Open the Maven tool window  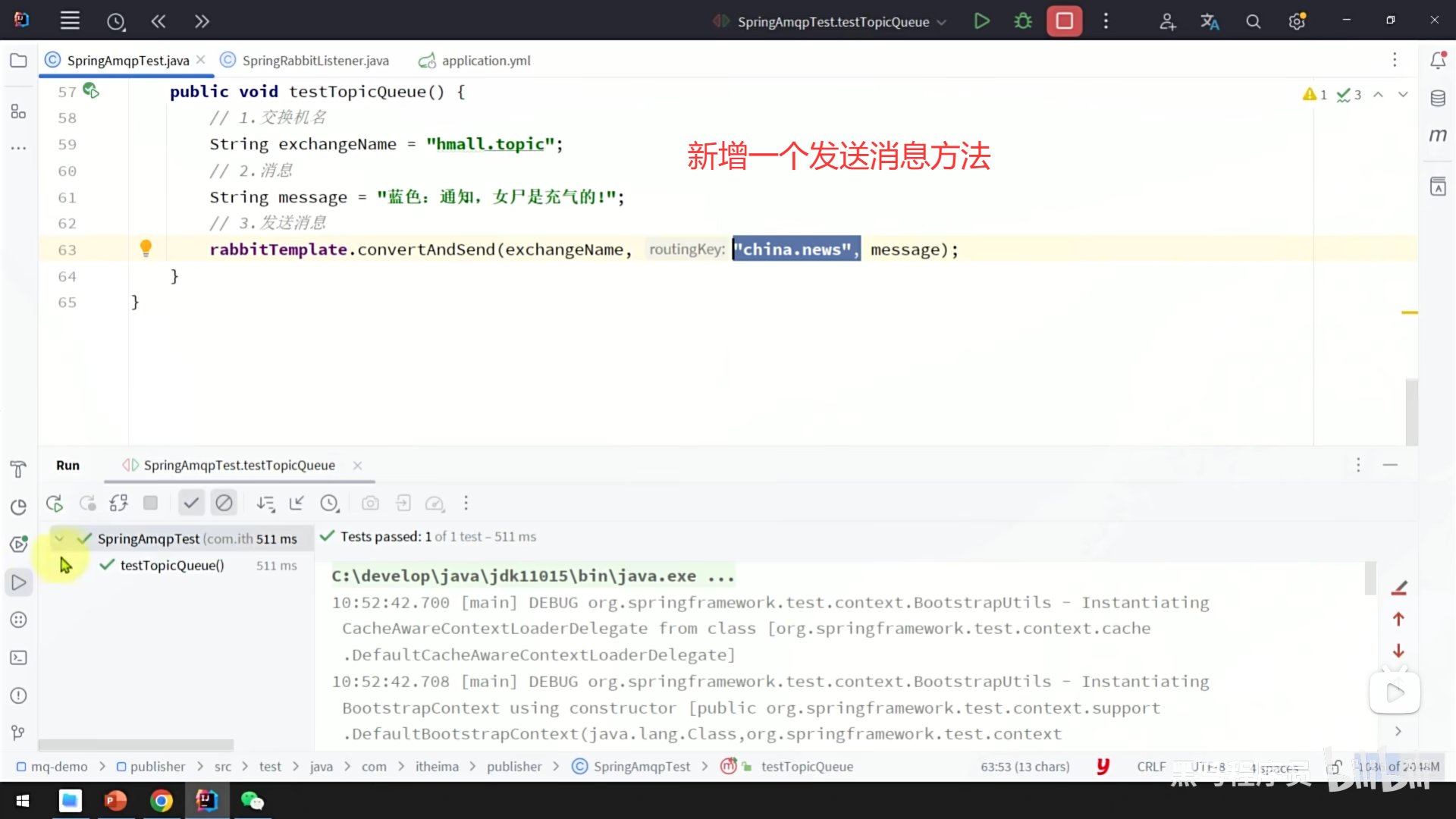pos(1438,135)
